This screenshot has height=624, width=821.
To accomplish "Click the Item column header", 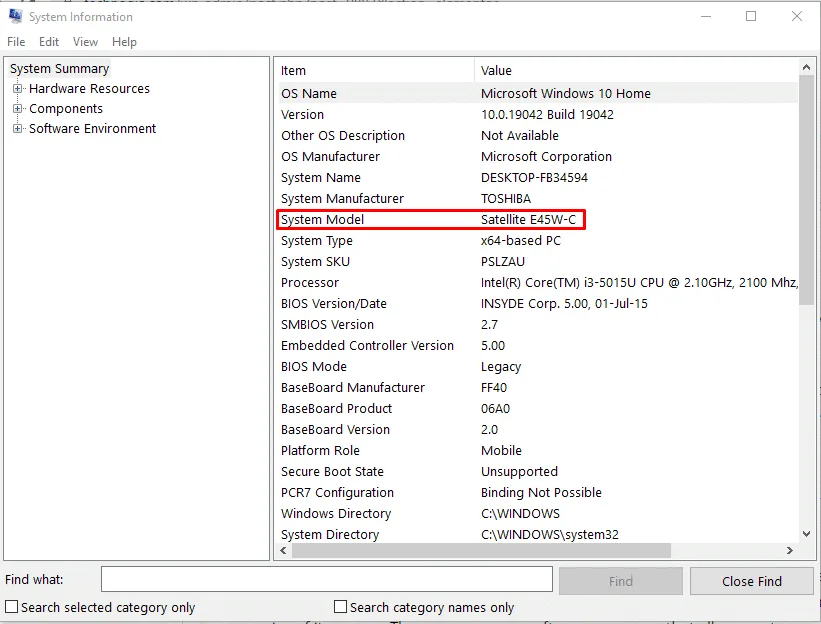I will point(375,71).
